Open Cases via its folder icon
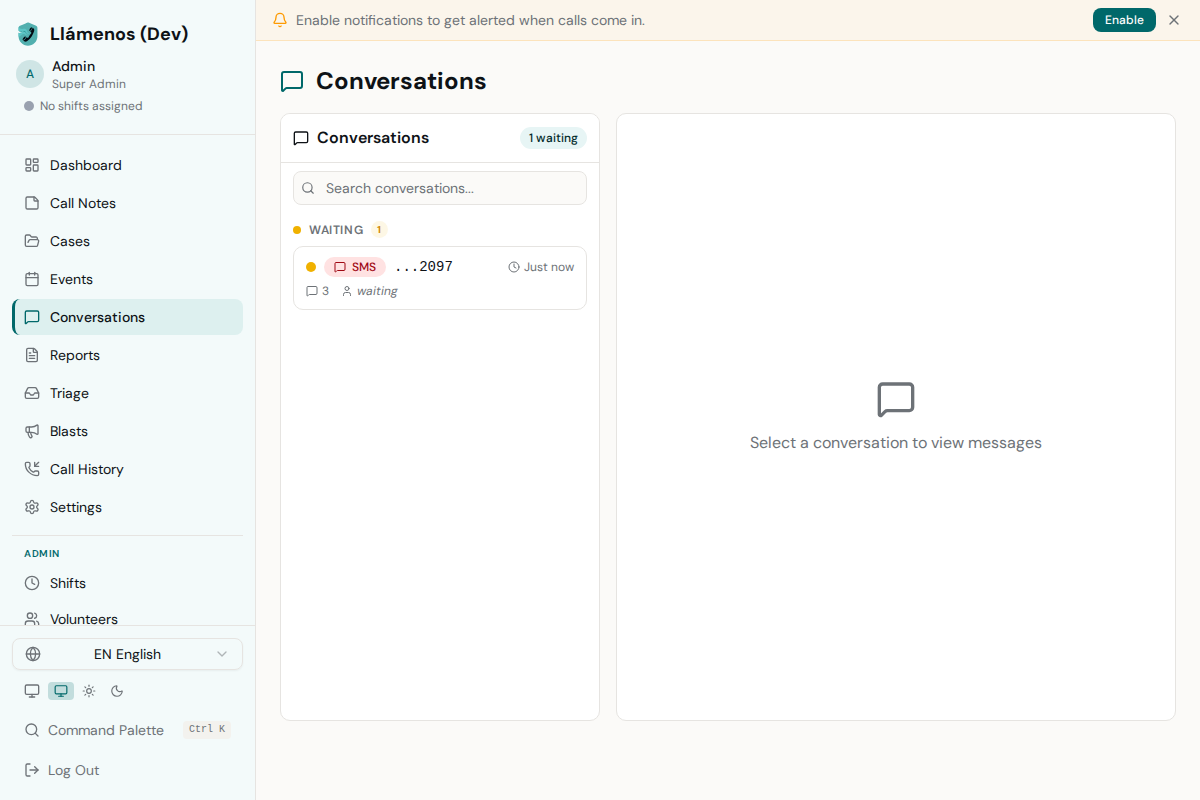This screenshot has width=1200, height=800. [x=32, y=241]
